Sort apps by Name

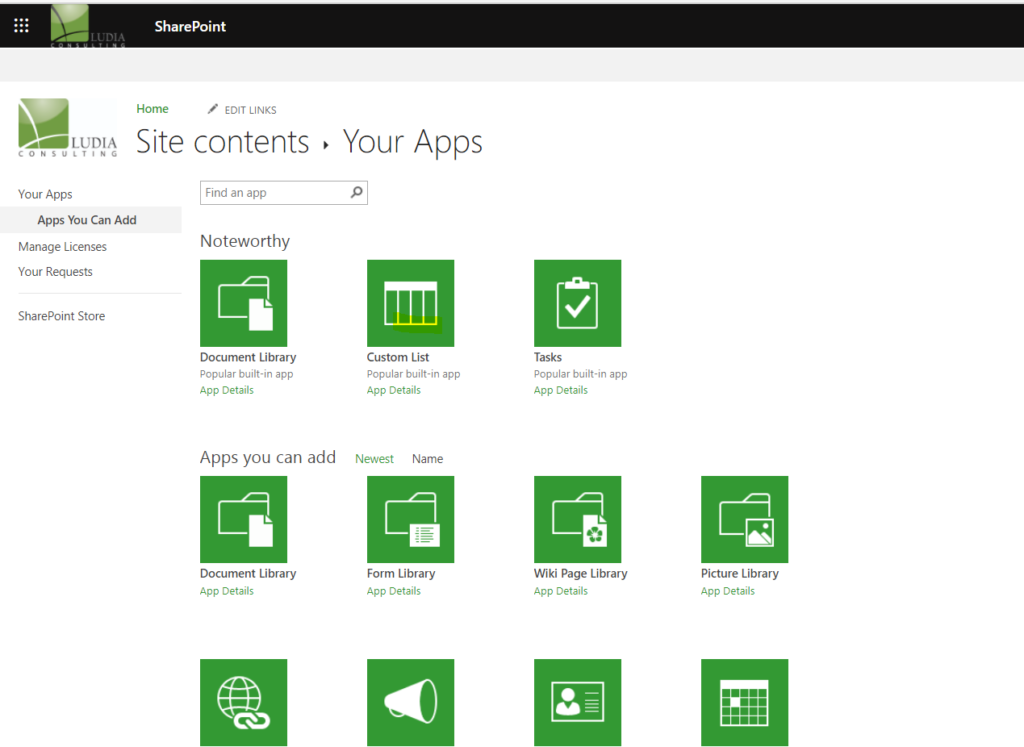(x=427, y=458)
